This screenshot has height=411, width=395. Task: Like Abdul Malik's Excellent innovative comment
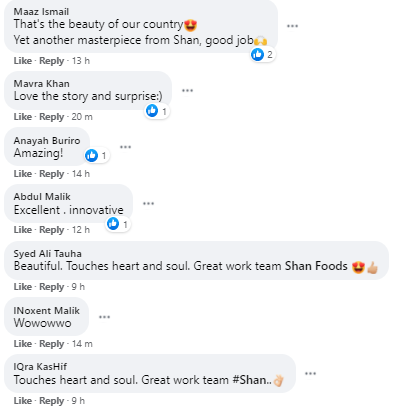coord(23,230)
